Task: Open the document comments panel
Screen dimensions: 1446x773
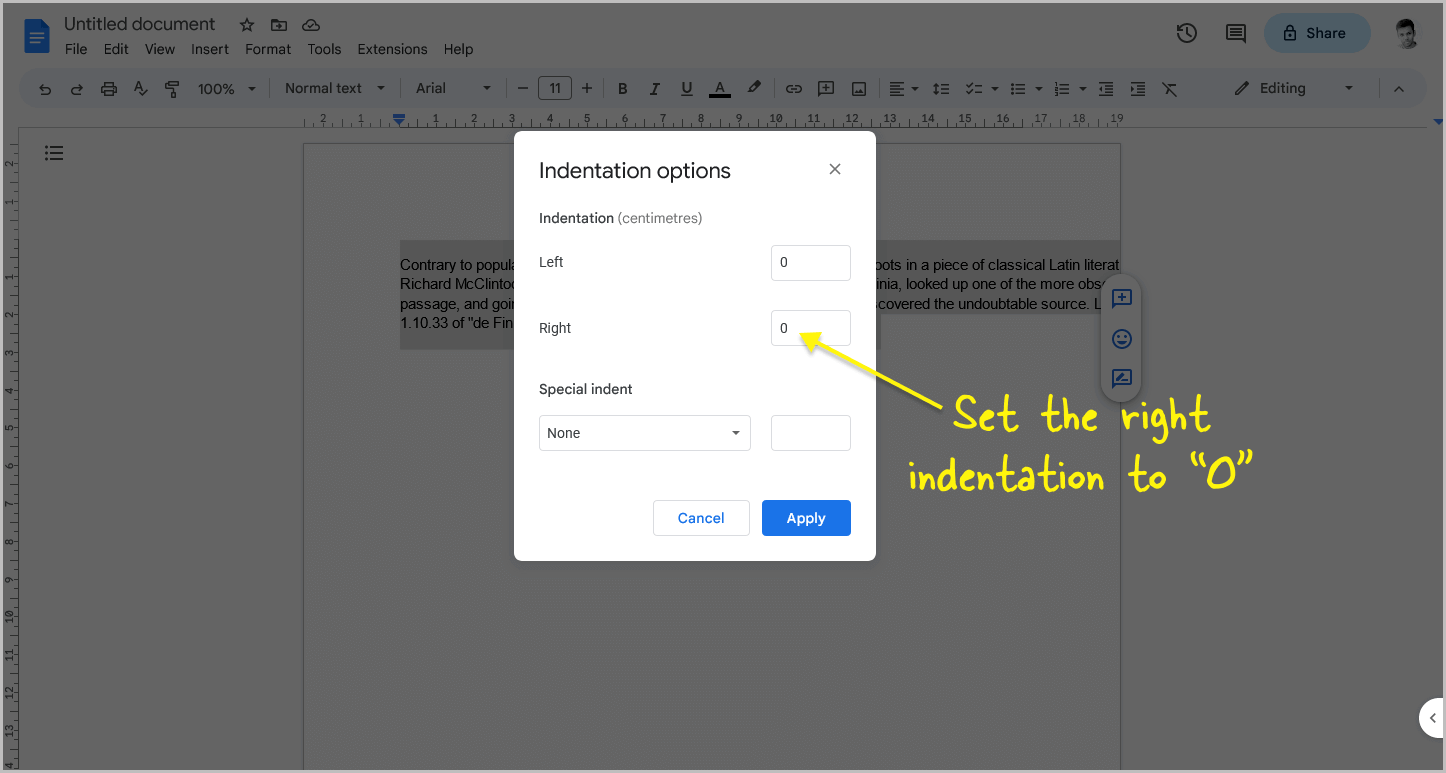Action: click(1235, 33)
